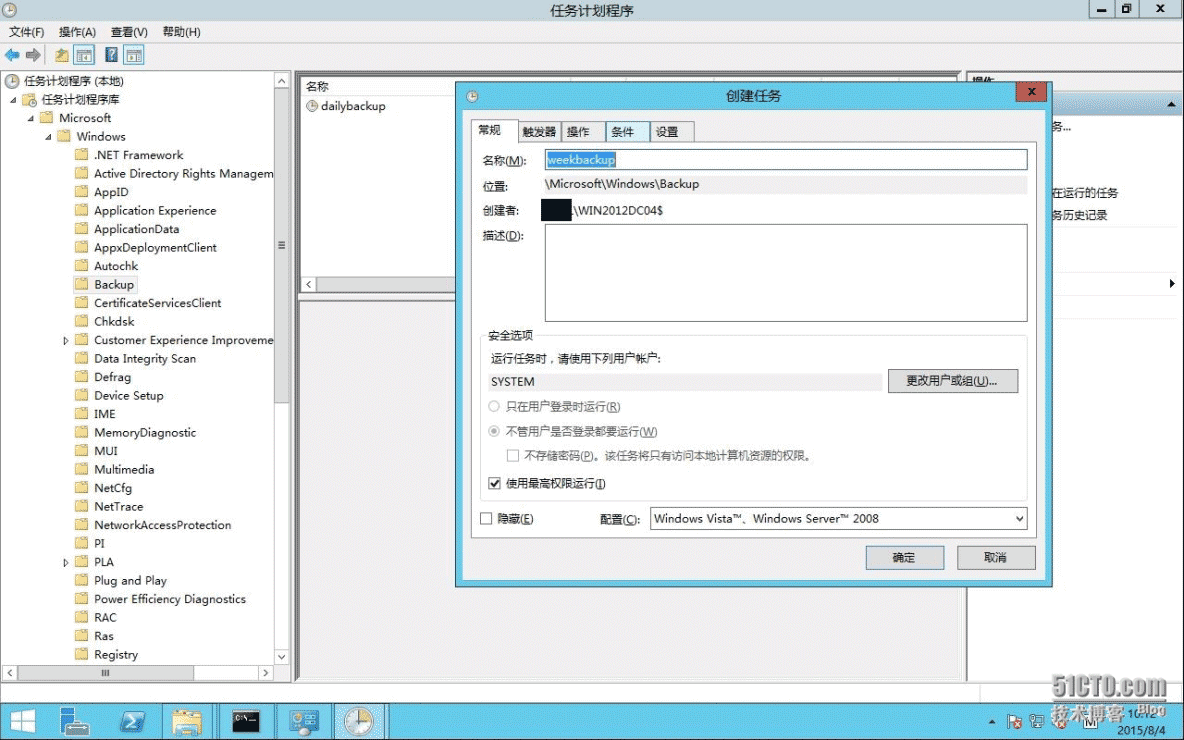Image resolution: width=1184 pixels, height=740 pixels.
Task: Open Server Manager from the taskbar
Action: [75, 721]
